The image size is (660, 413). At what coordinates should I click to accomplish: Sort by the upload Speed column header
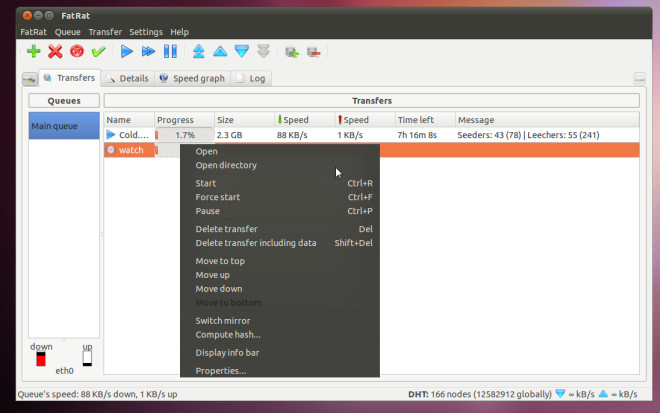tap(365, 120)
